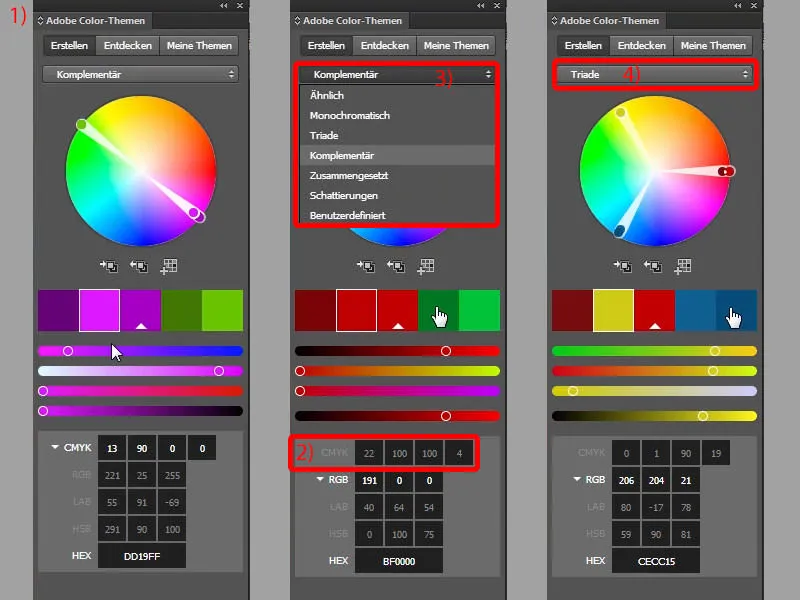Choose Benutzerdefiniert from color rule list

tap(397, 215)
